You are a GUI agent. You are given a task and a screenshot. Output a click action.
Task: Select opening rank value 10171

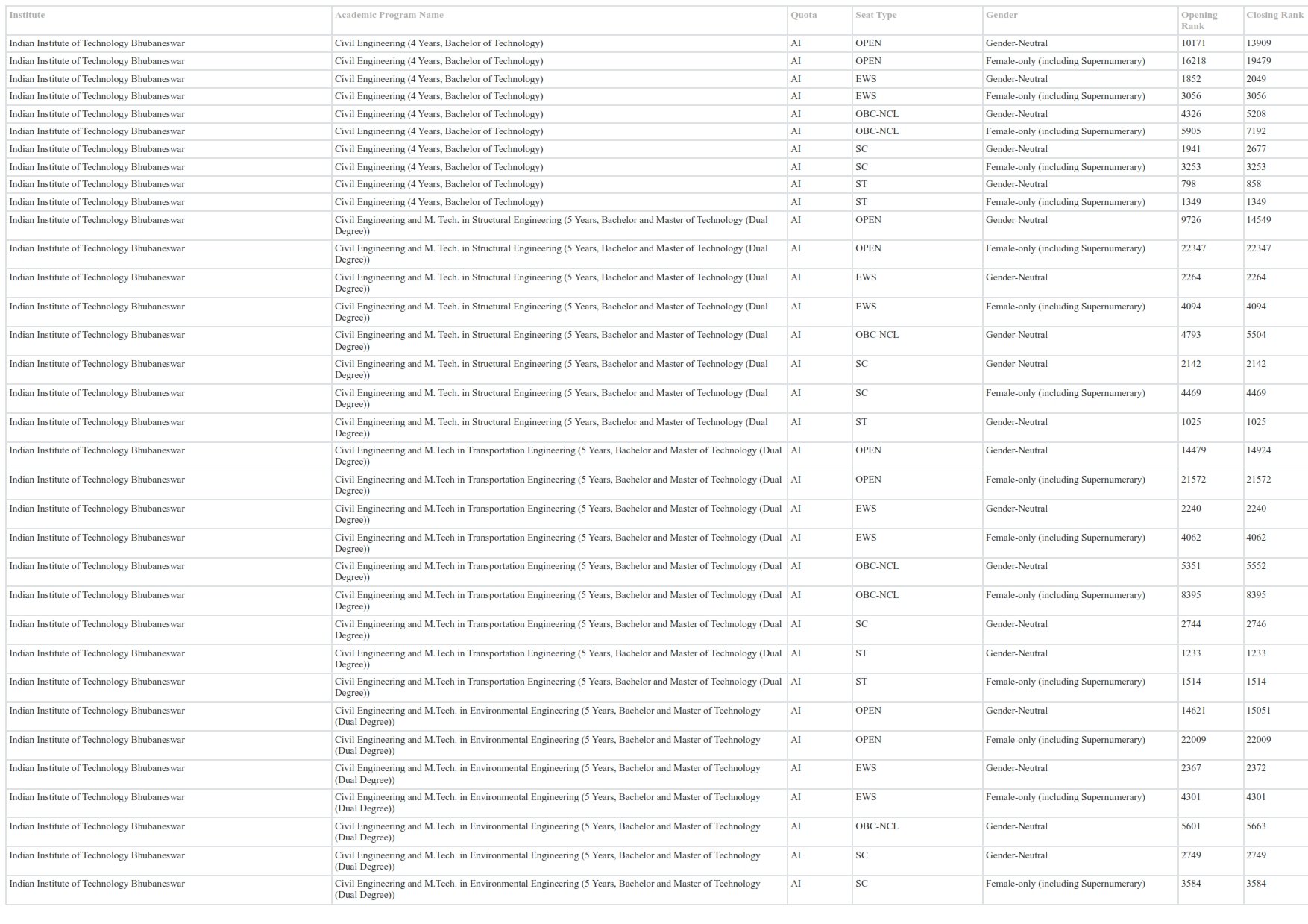(x=1193, y=43)
